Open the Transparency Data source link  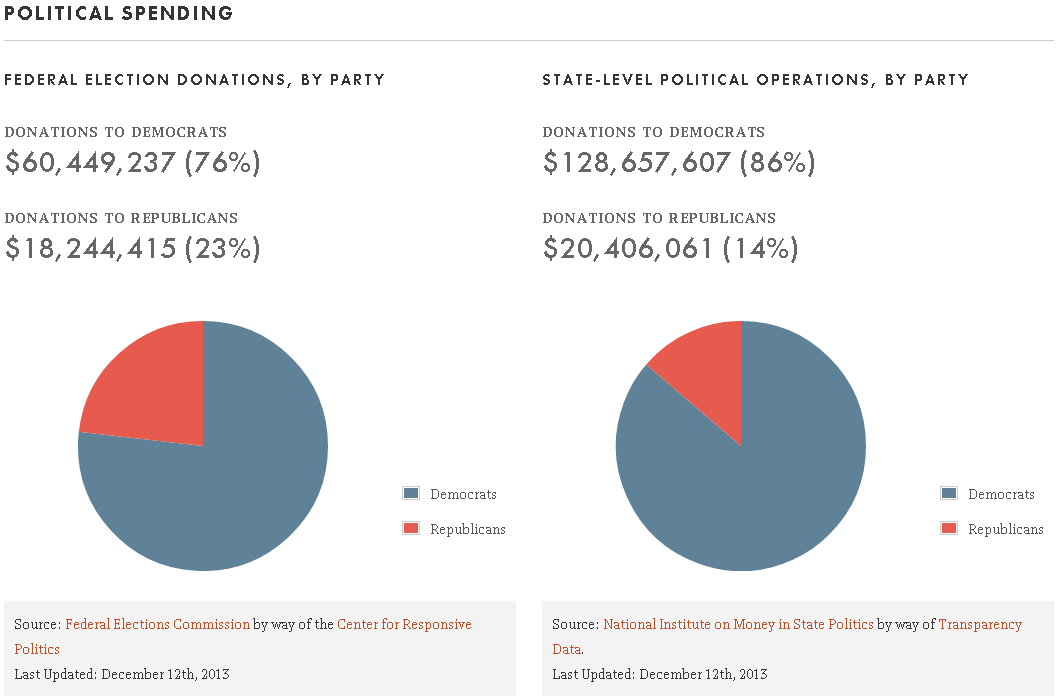pos(979,625)
